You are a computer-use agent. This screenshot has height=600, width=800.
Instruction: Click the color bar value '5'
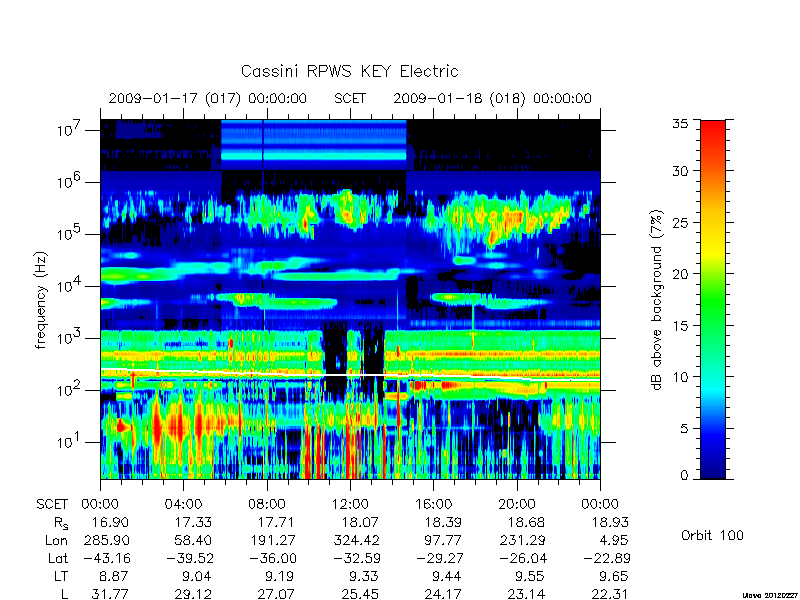(x=684, y=429)
